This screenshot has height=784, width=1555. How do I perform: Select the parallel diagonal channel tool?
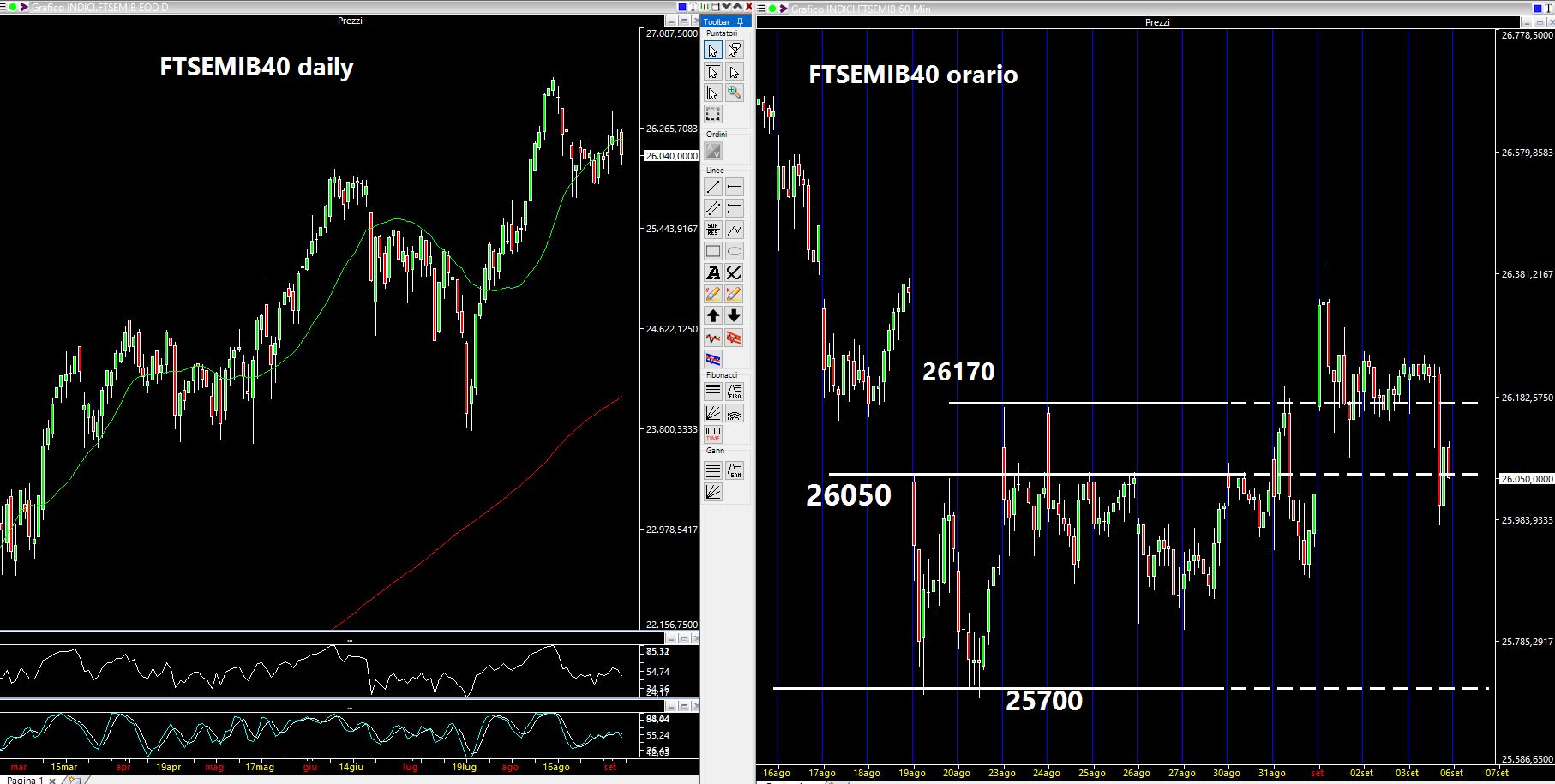(x=713, y=208)
